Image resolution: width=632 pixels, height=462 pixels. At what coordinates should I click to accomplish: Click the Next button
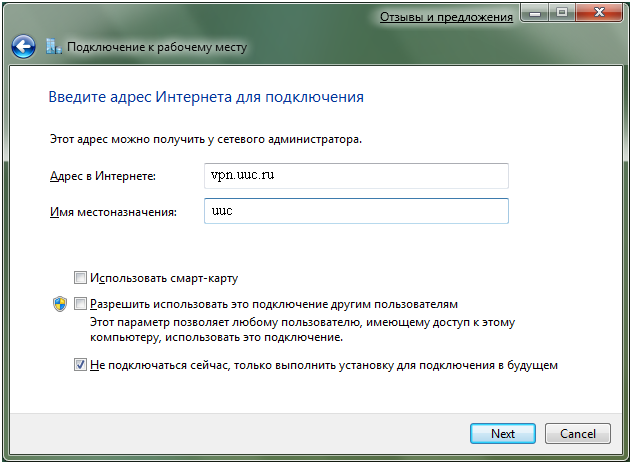pos(503,433)
